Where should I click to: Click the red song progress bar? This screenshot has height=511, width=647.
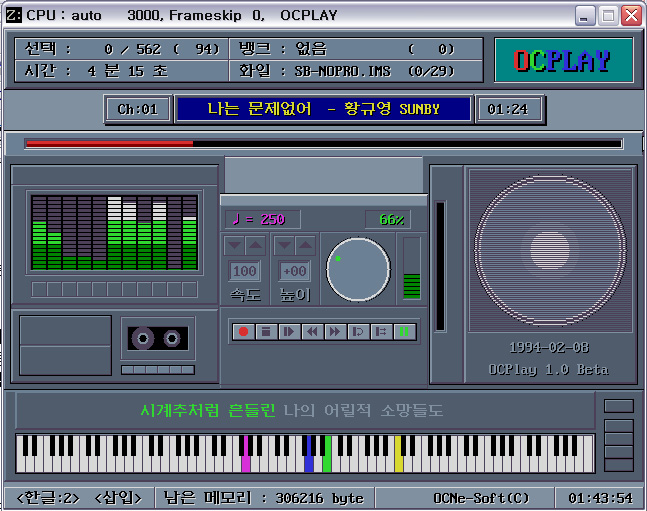tap(324, 144)
